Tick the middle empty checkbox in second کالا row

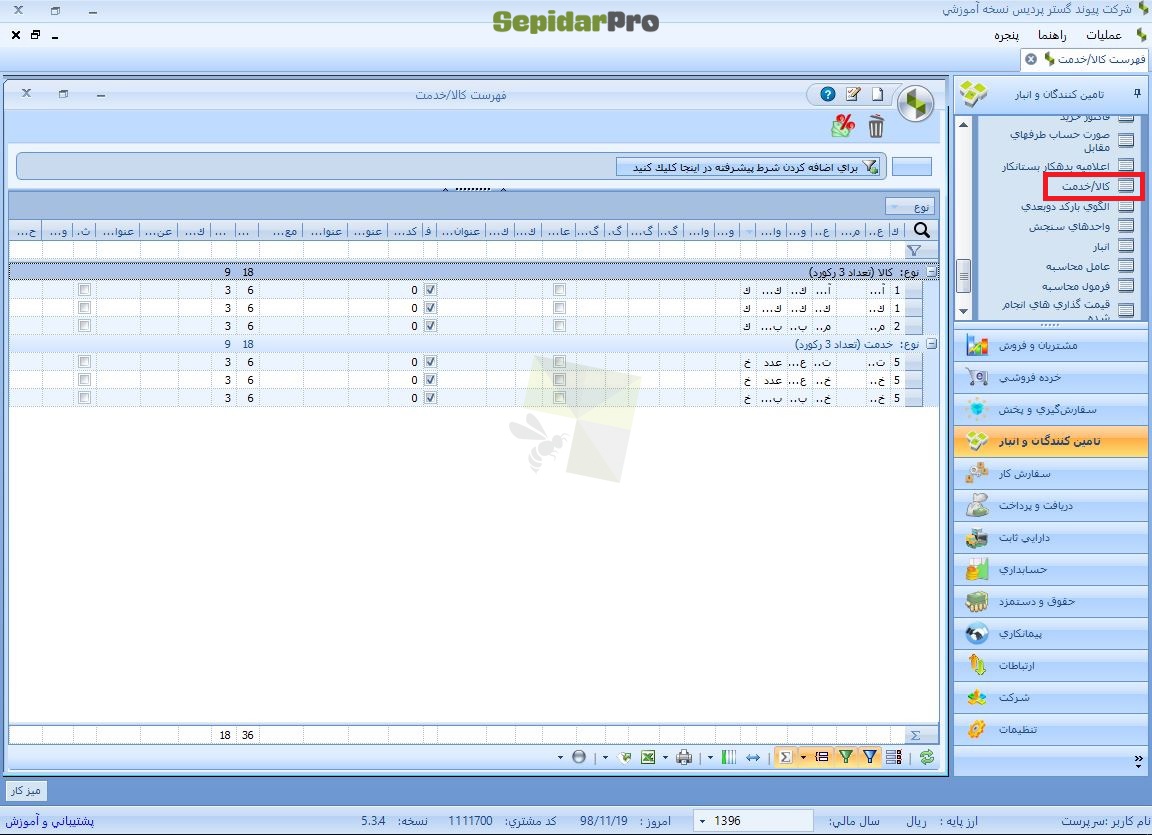pos(559,308)
